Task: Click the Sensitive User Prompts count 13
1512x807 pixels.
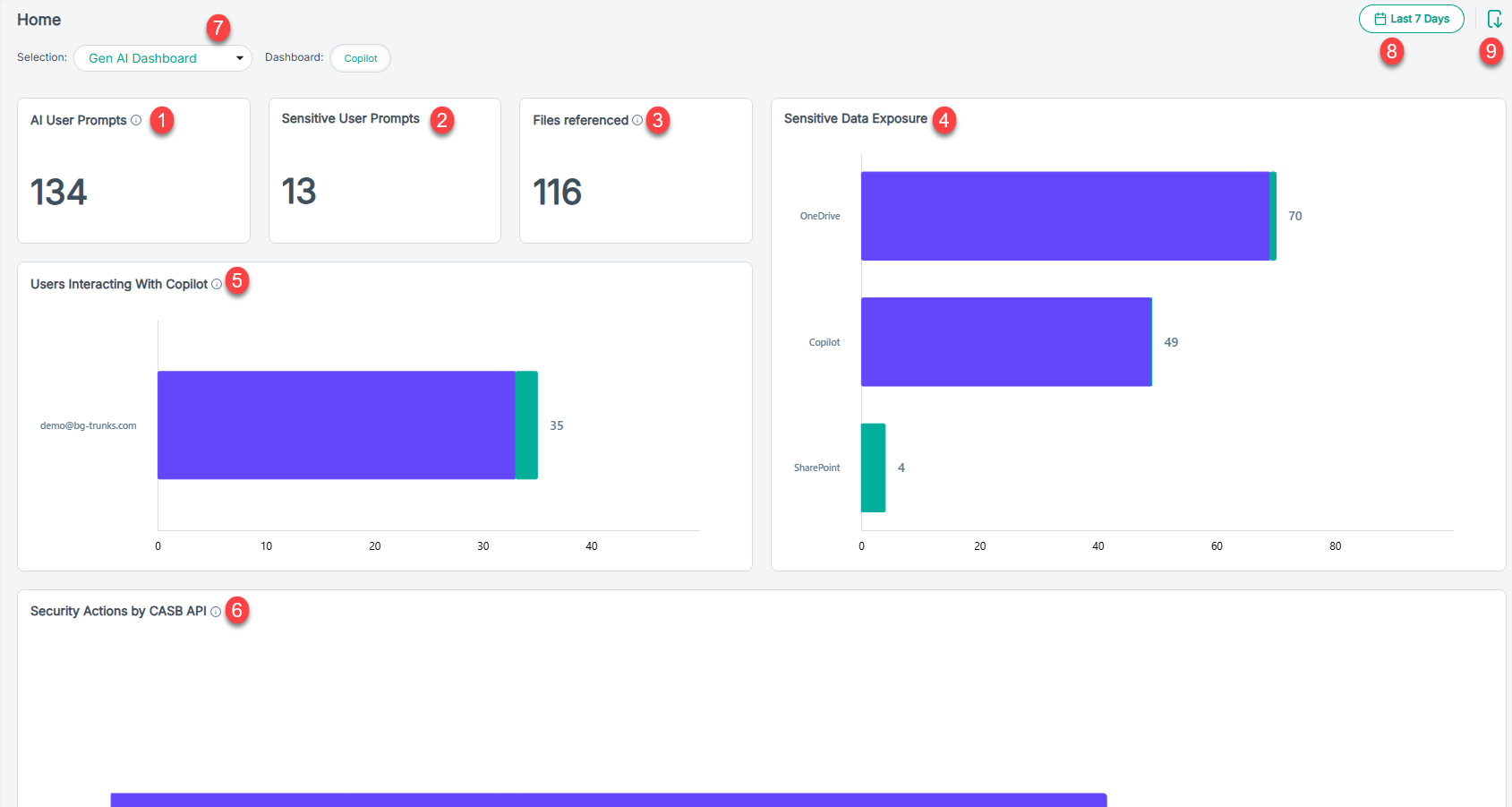Action: tap(299, 192)
